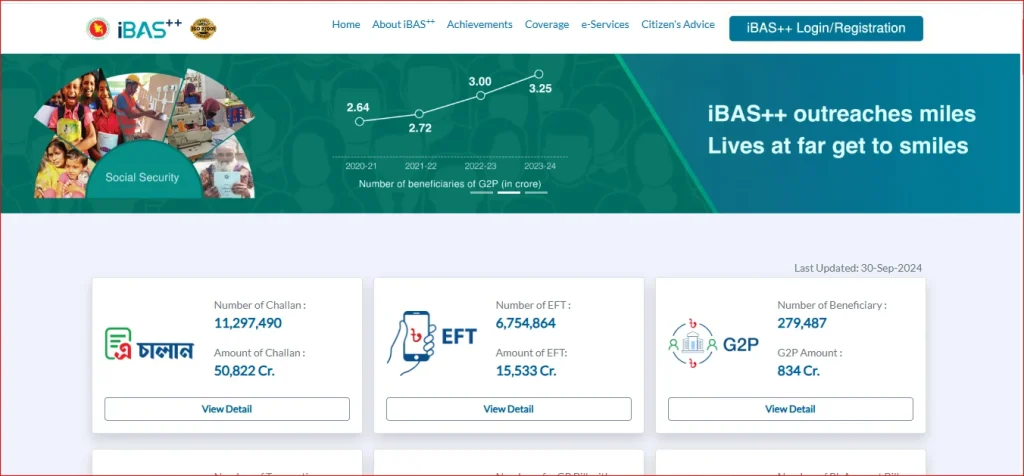This screenshot has height=476, width=1024.
Task: Go to the Achievements menu
Action: click(479, 24)
